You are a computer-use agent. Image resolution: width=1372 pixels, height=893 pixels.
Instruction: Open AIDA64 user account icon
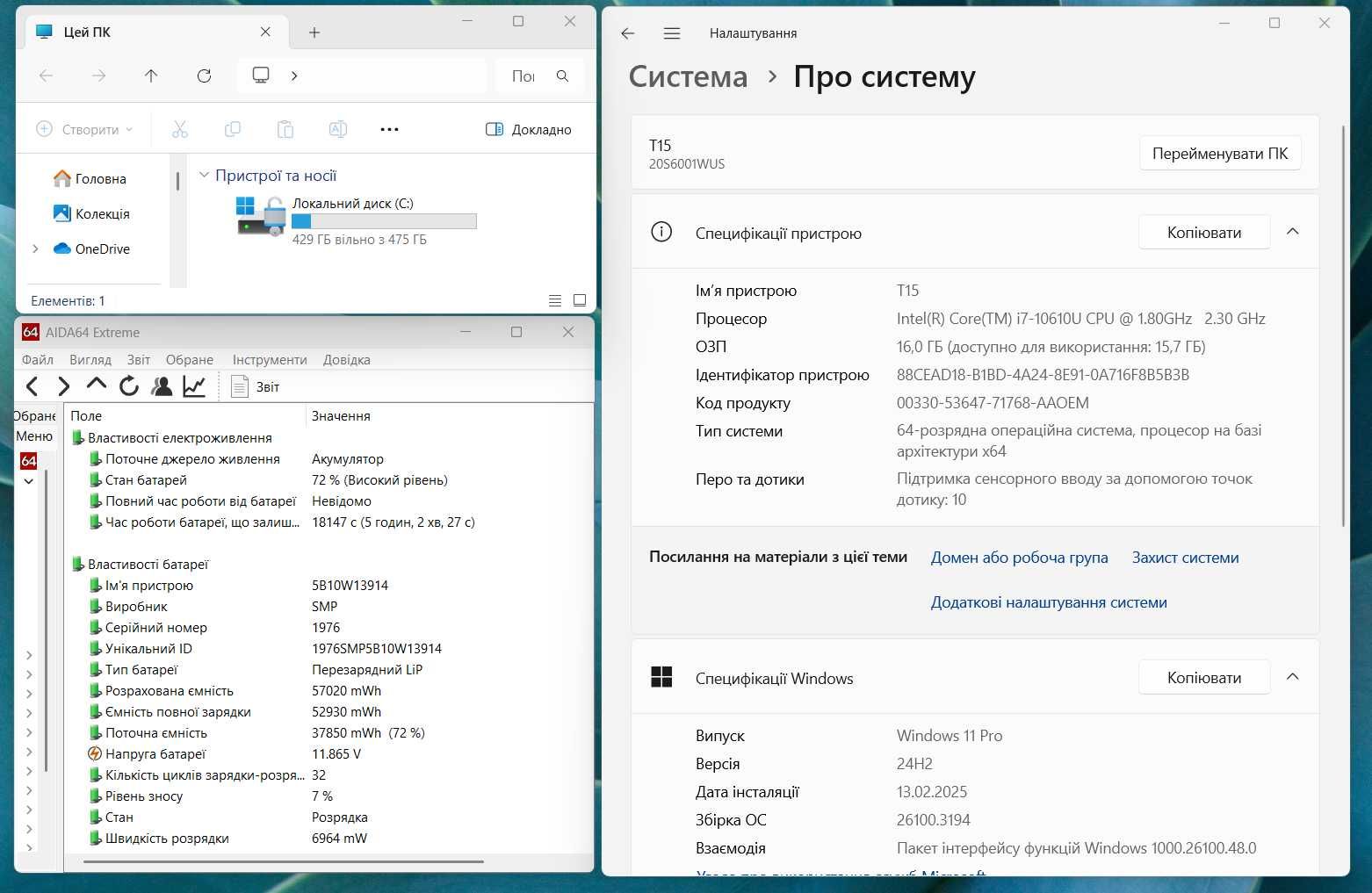[x=162, y=386]
